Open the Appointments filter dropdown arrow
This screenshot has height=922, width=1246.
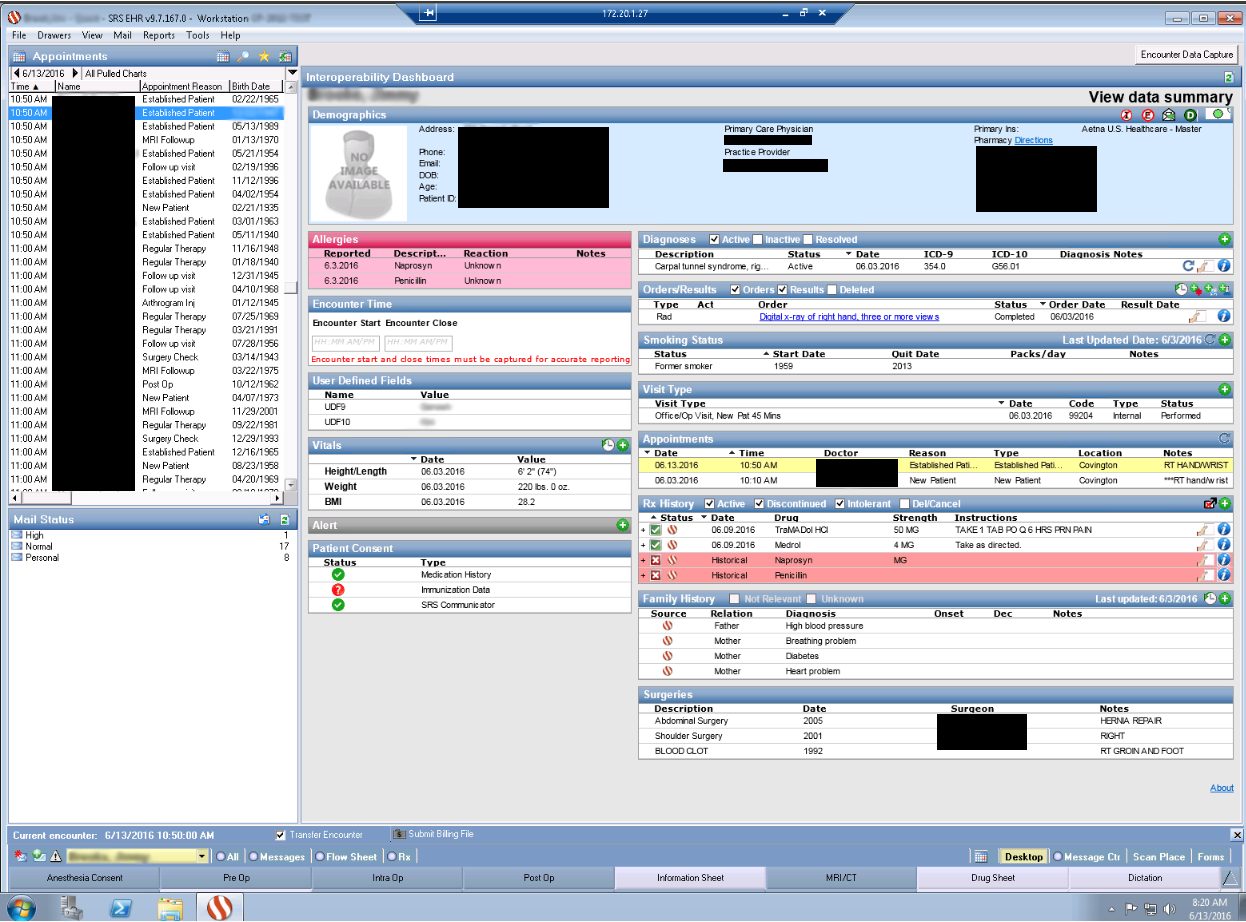click(x=292, y=73)
